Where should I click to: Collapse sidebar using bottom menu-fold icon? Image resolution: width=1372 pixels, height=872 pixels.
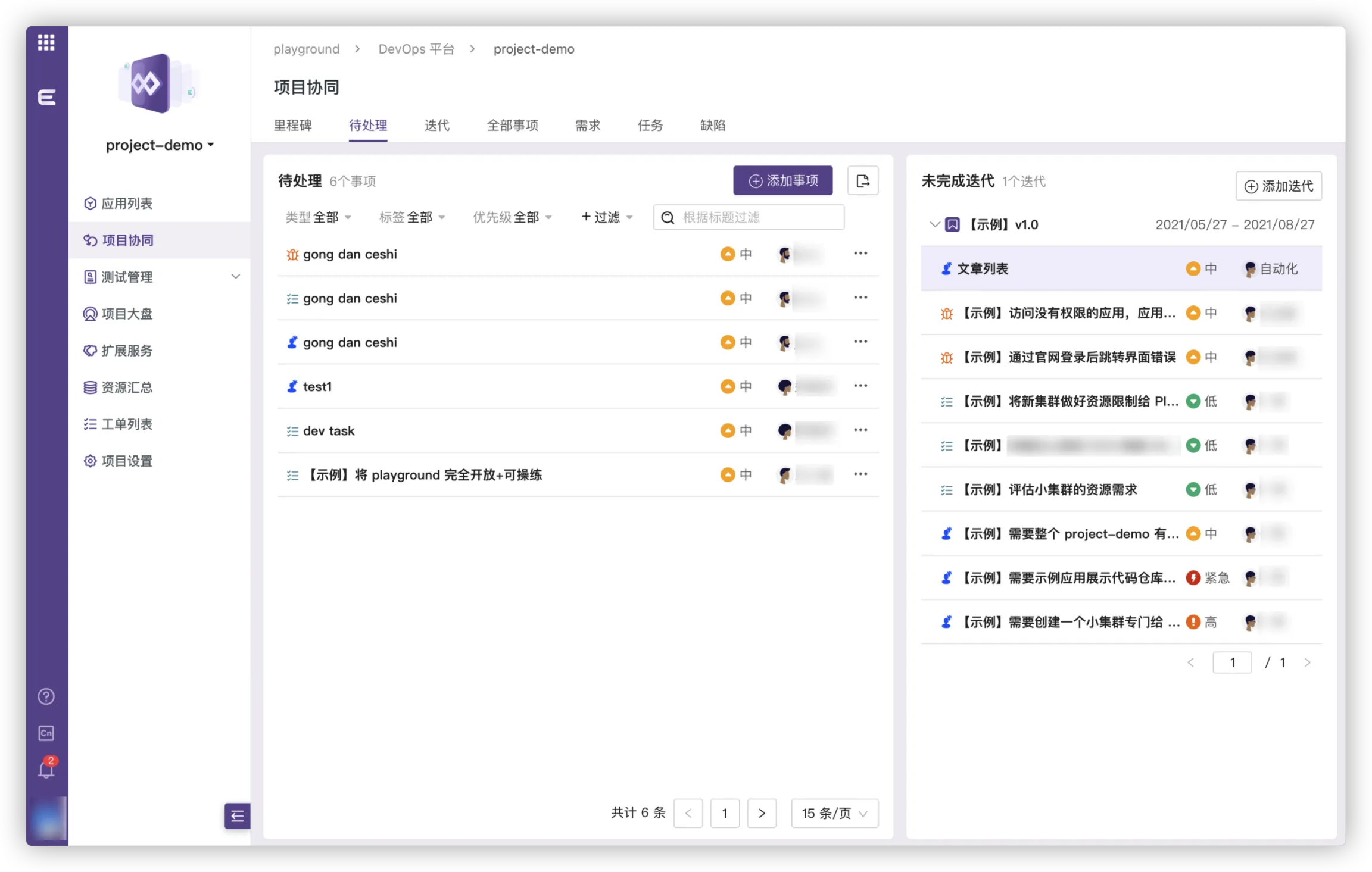coord(237,815)
